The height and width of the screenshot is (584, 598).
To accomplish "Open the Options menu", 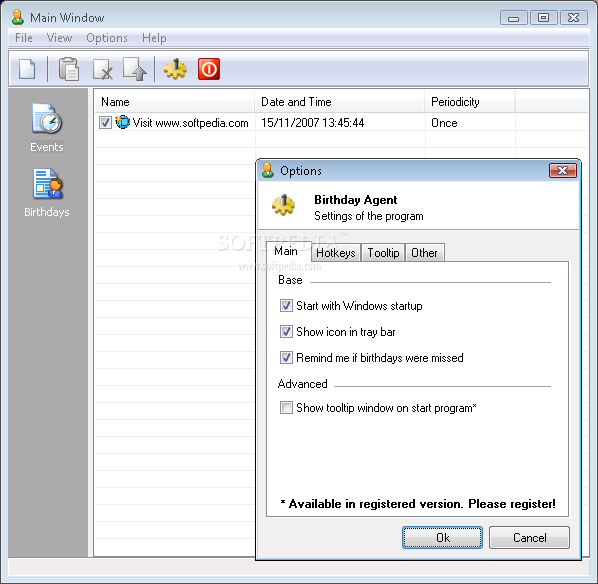I will point(107,38).
